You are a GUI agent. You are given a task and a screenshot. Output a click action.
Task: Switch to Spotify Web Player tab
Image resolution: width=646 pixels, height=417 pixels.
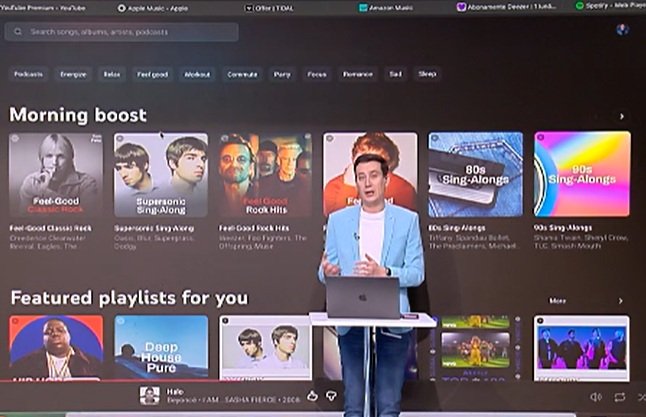click(610, 6)
